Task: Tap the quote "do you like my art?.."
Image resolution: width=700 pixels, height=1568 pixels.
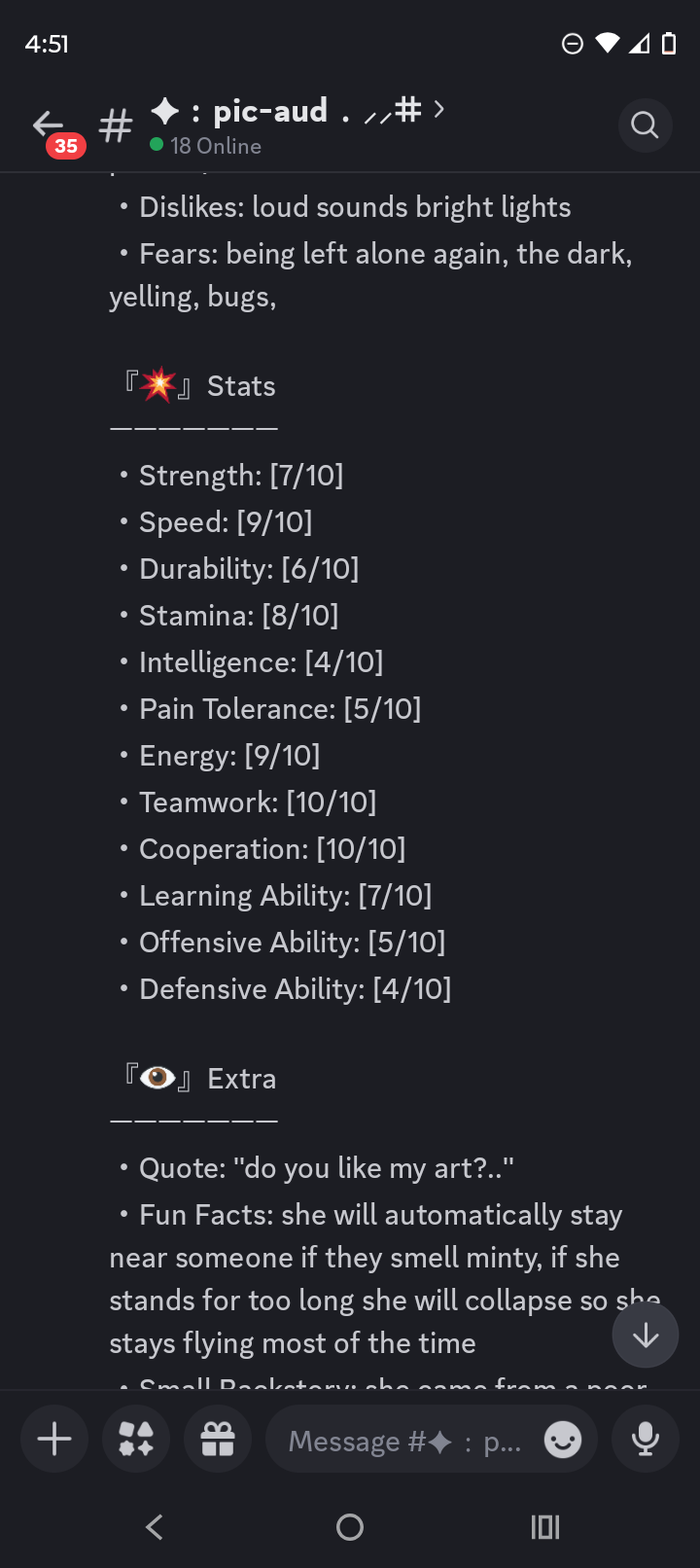Action: coord(326,1168)
